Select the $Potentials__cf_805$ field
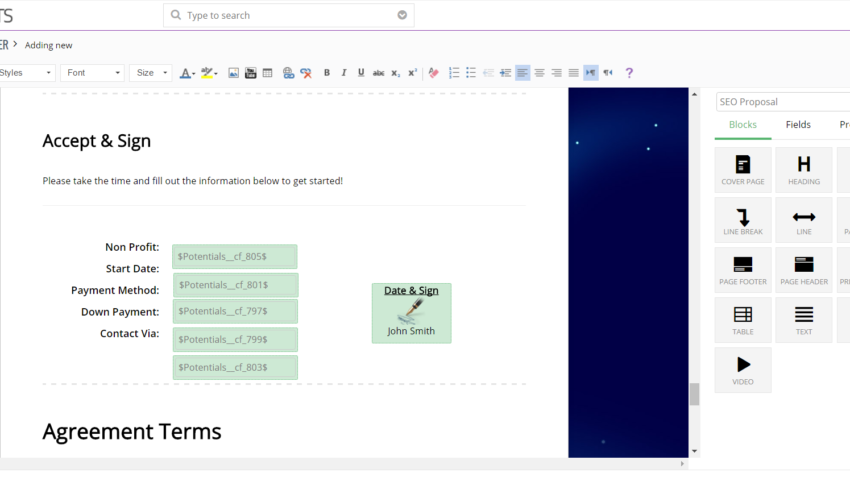The image size is (850, 485). pyautogui.click(x=235, y=256)
